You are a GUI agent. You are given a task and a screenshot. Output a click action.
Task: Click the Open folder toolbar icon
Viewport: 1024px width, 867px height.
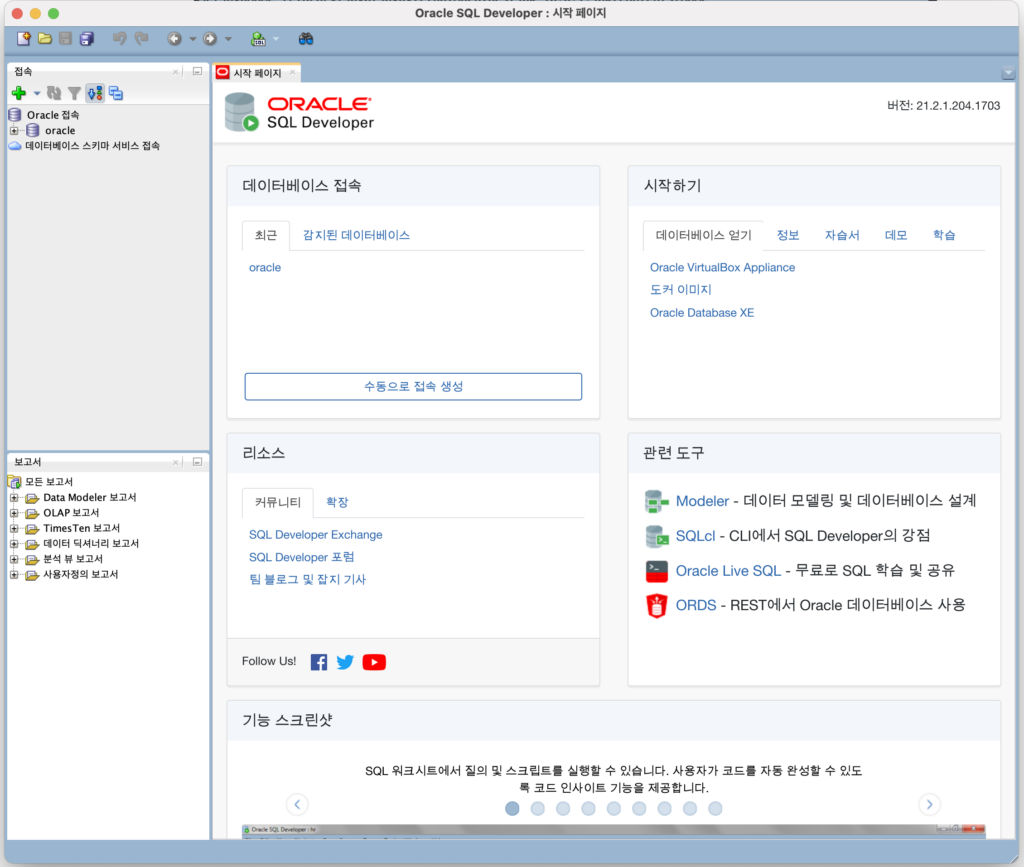click(44, 39)
